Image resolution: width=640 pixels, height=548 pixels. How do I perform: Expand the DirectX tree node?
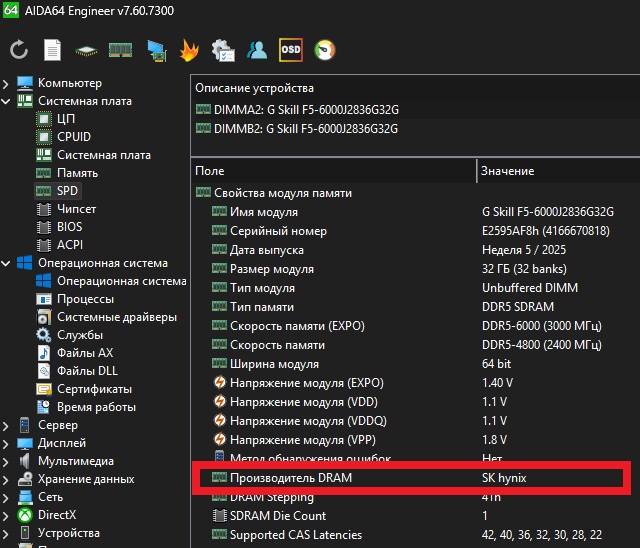(x=5, y=515)
